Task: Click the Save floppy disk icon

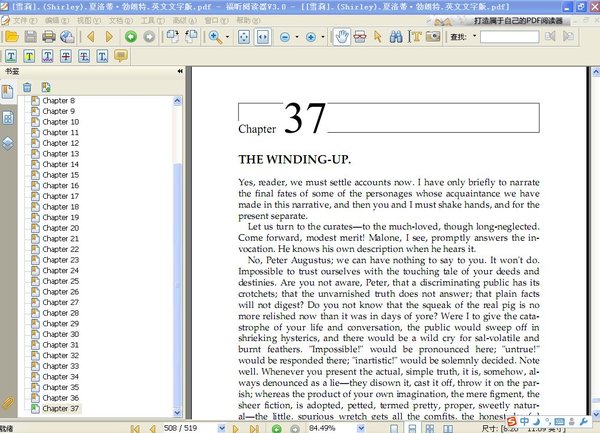Action: [x=31, y=37]
